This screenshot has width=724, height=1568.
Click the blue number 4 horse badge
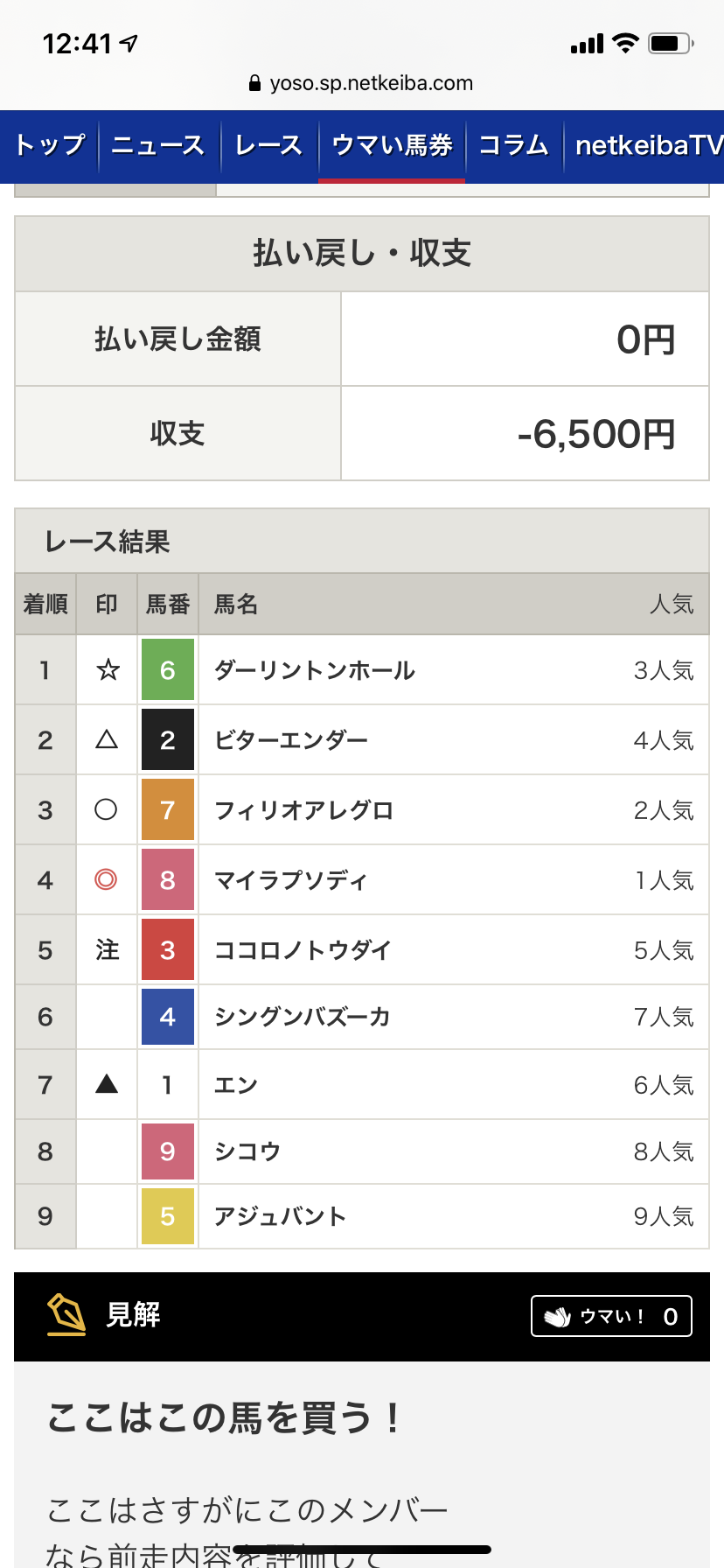pos(168,1016)
